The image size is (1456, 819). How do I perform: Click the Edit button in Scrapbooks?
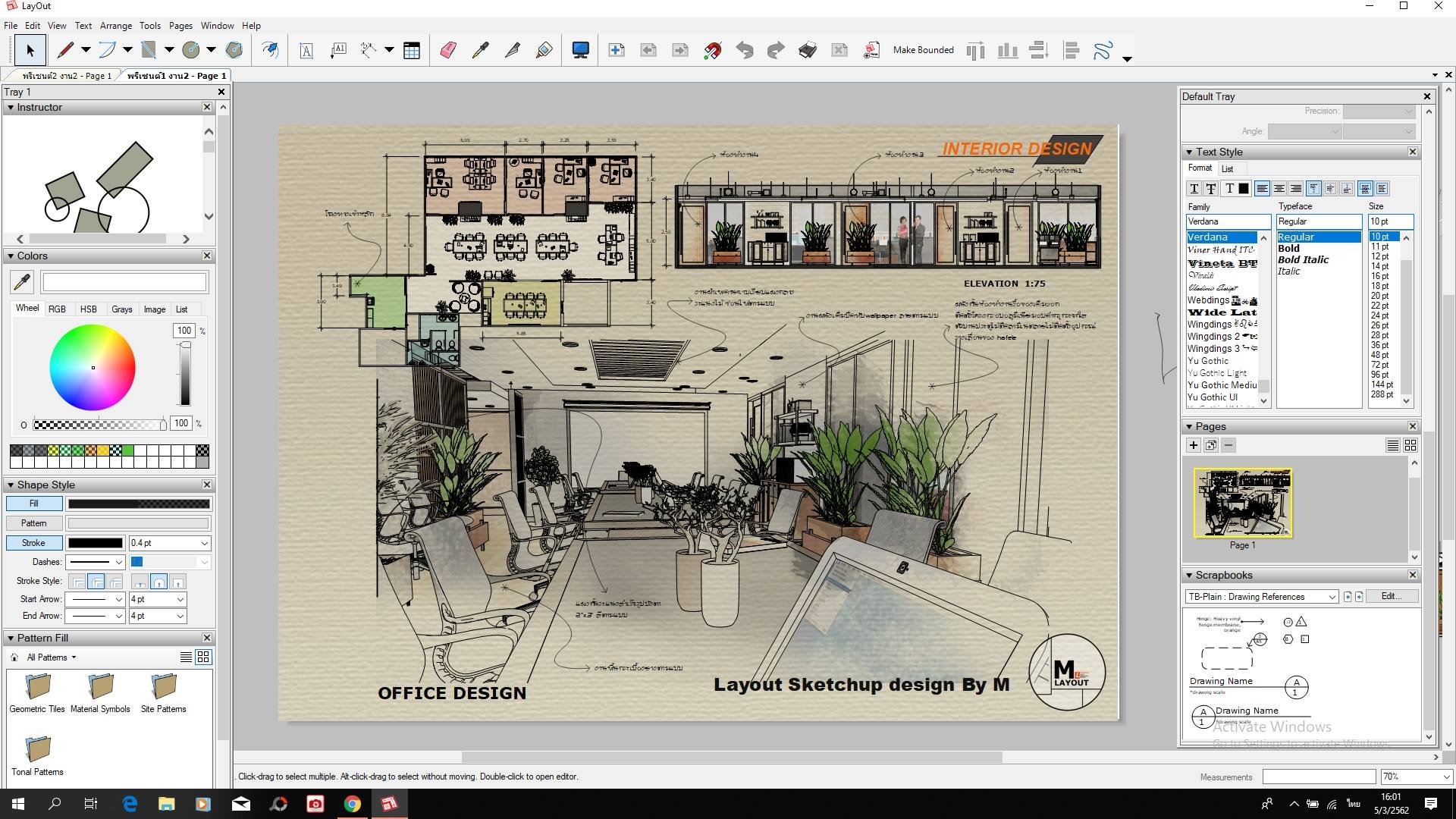tap(1391, 596)
